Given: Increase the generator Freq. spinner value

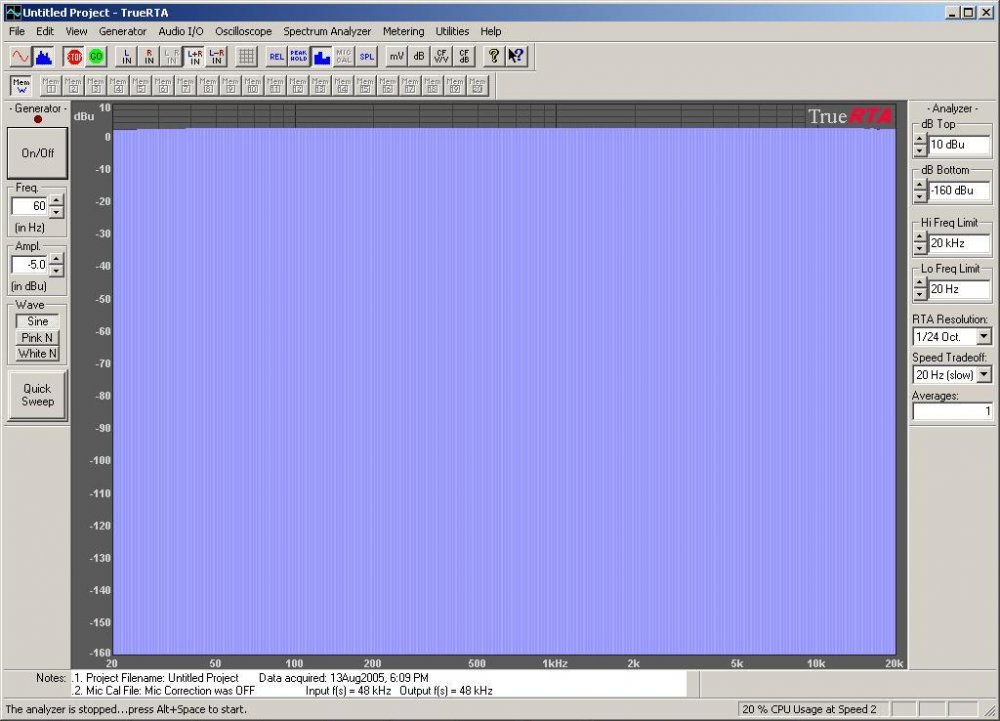Looking at the screenshot, I should 57,201.
